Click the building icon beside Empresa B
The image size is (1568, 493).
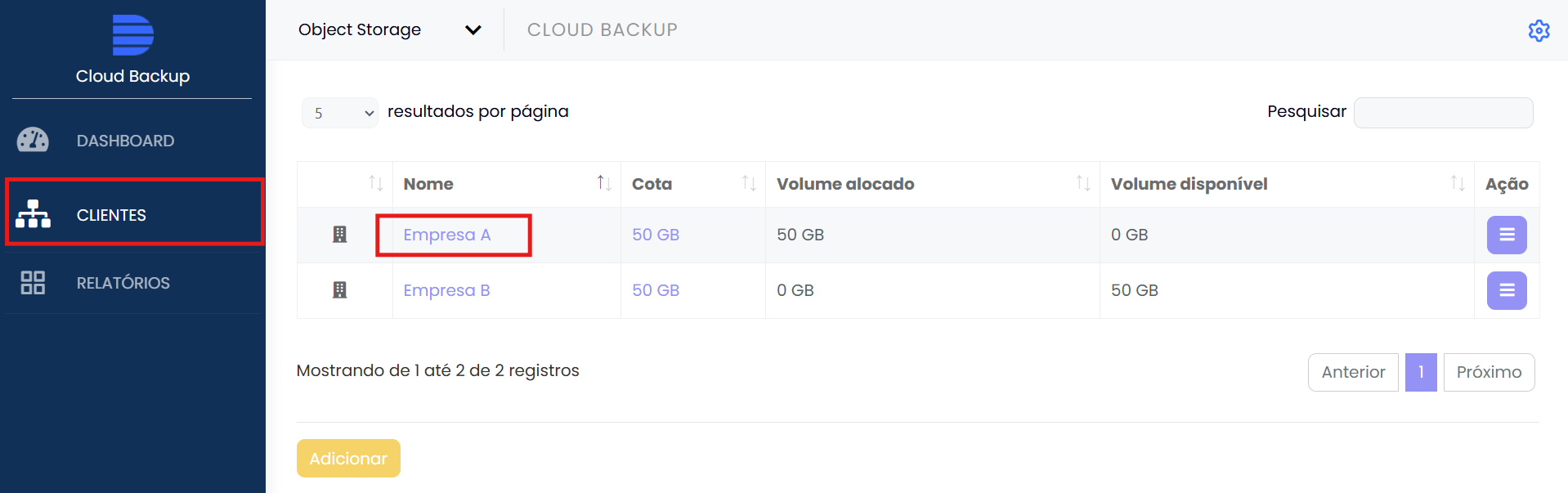coord(340,290)
